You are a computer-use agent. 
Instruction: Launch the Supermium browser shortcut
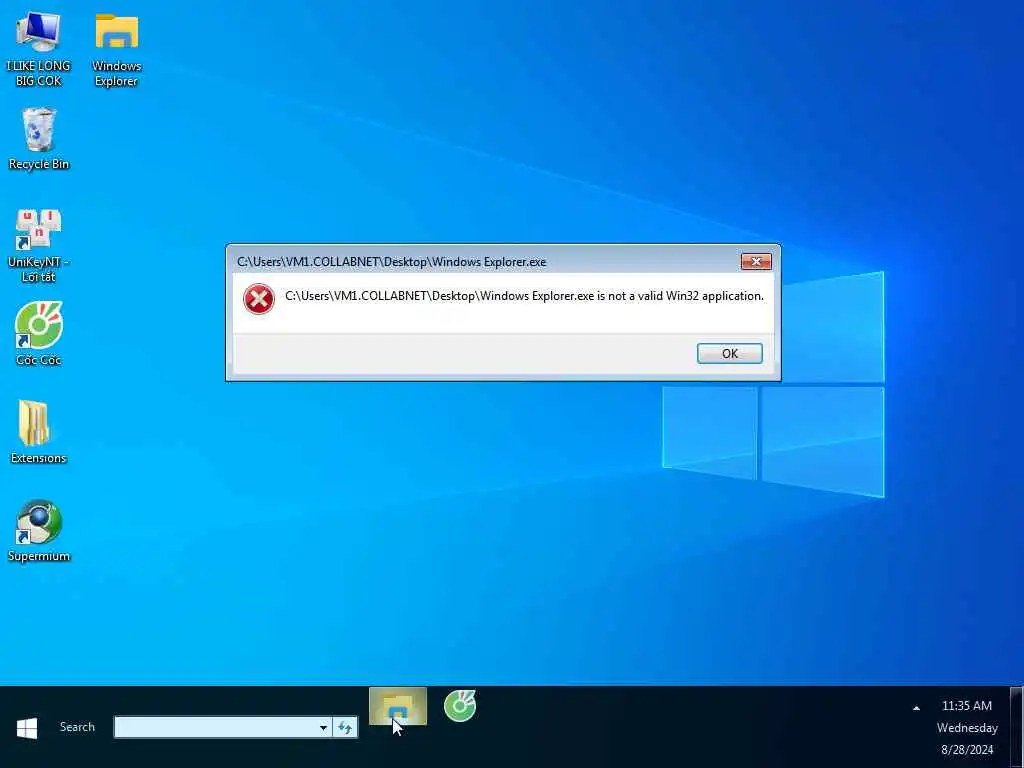point(39,530)
